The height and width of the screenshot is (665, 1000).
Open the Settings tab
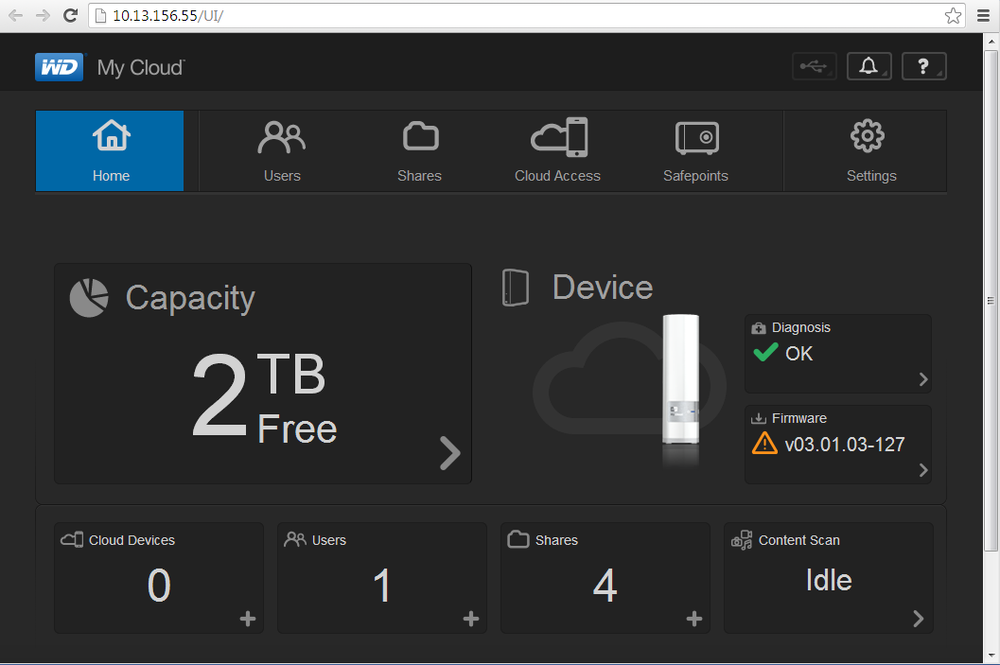tap(871, 151)
